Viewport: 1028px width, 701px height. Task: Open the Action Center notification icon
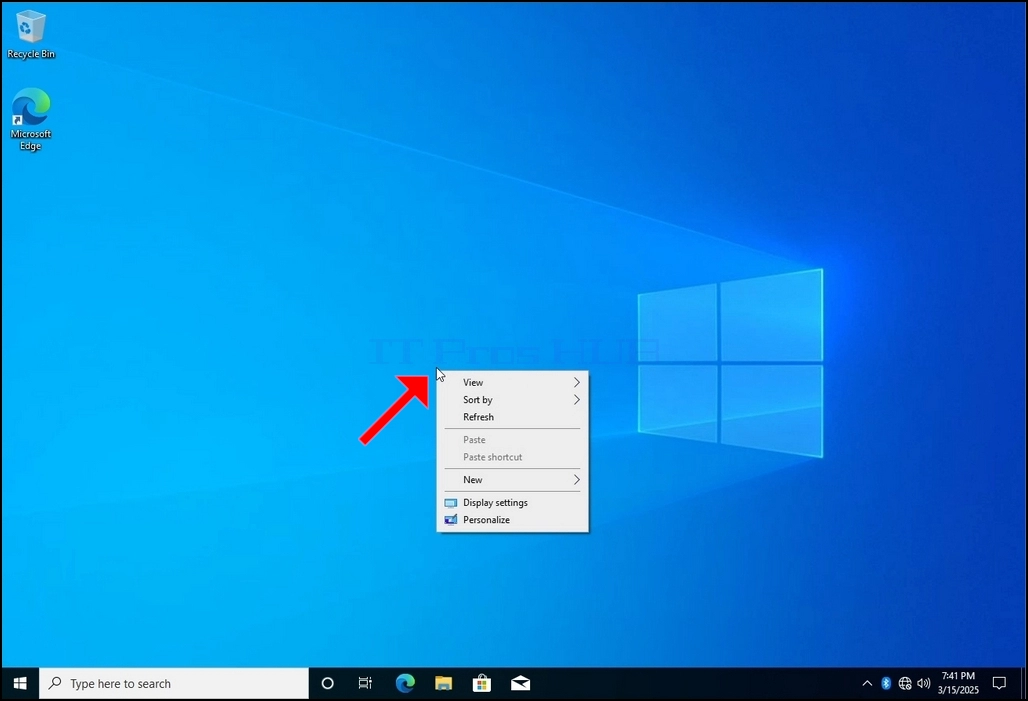click(999, 683)
